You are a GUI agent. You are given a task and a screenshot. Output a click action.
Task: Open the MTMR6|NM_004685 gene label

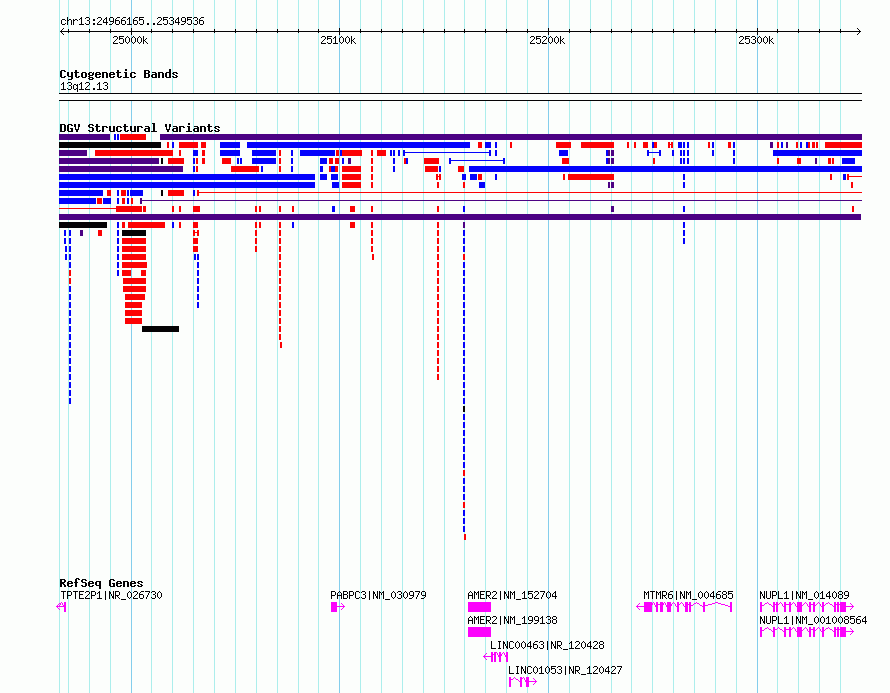[688, 595]
